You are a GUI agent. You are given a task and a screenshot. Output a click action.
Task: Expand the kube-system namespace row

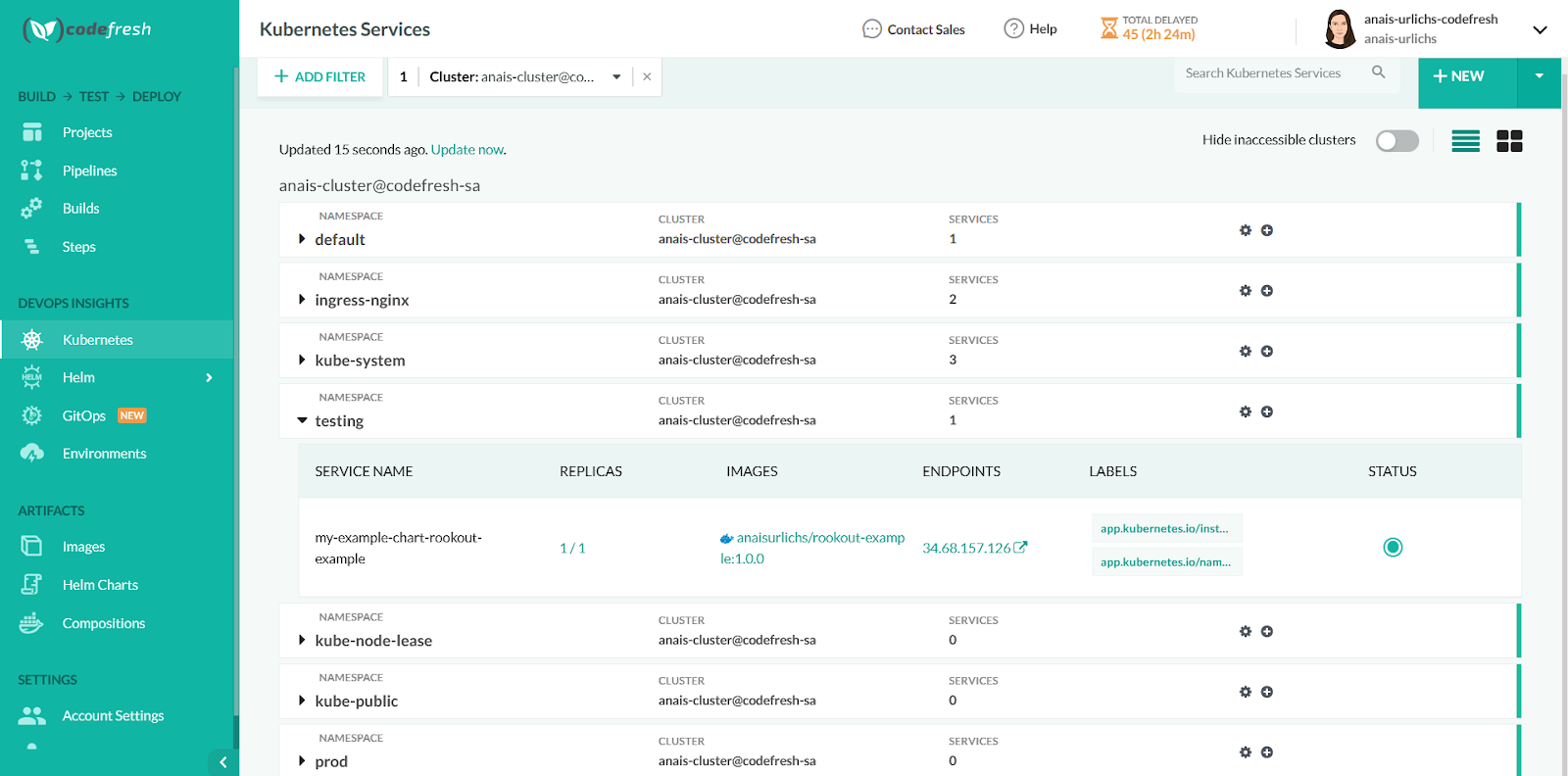[x=302, y=361]
